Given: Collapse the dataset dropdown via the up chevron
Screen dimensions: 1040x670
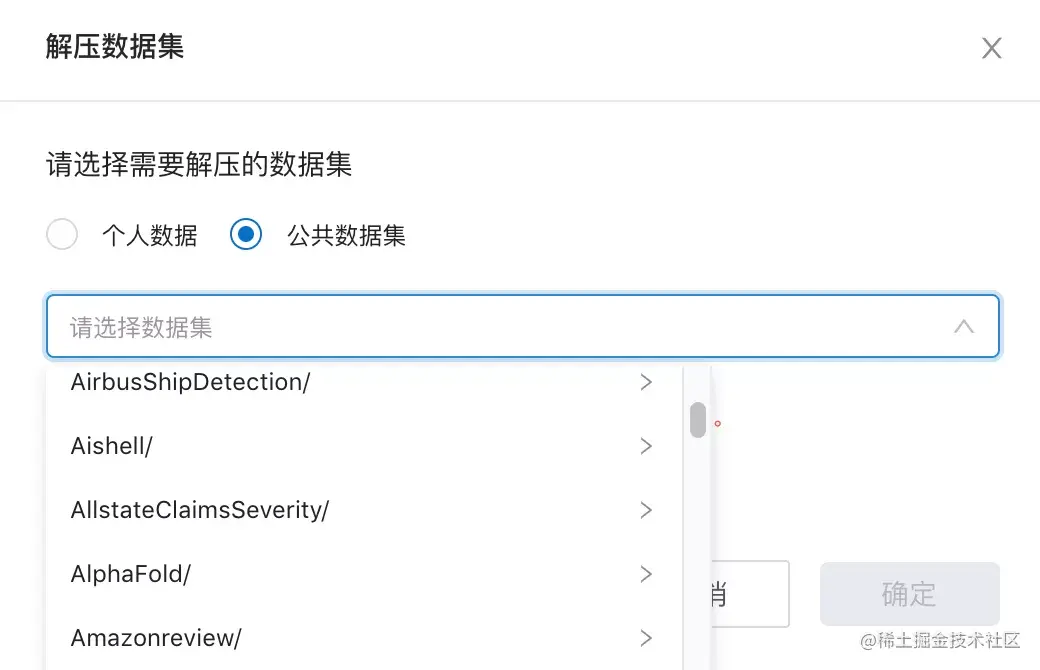Looking at the screenshot, I should pos(963,326).
